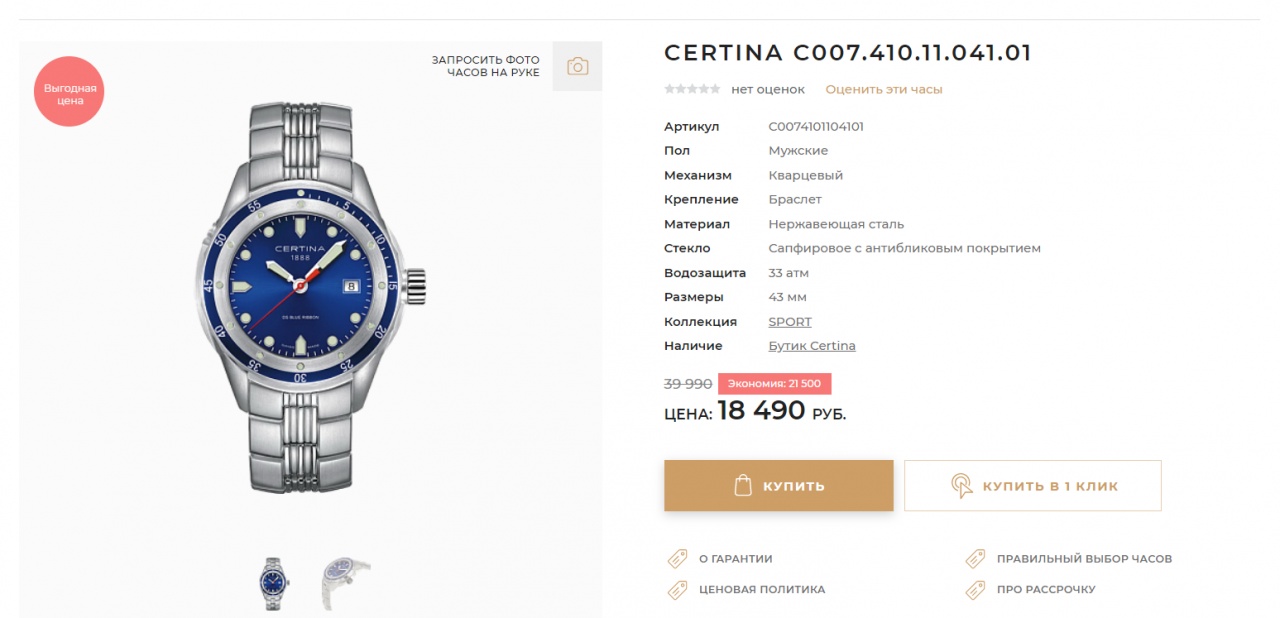
Task: Click the cursor icon on one-click buy
Action: [x=961, y=486]
